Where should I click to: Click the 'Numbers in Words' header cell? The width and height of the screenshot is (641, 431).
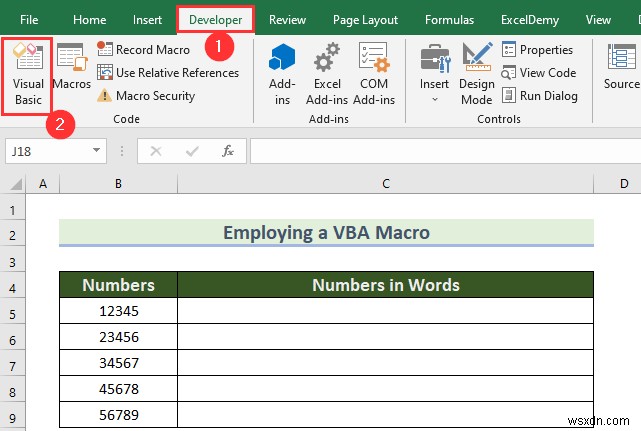tap(385, 285)
